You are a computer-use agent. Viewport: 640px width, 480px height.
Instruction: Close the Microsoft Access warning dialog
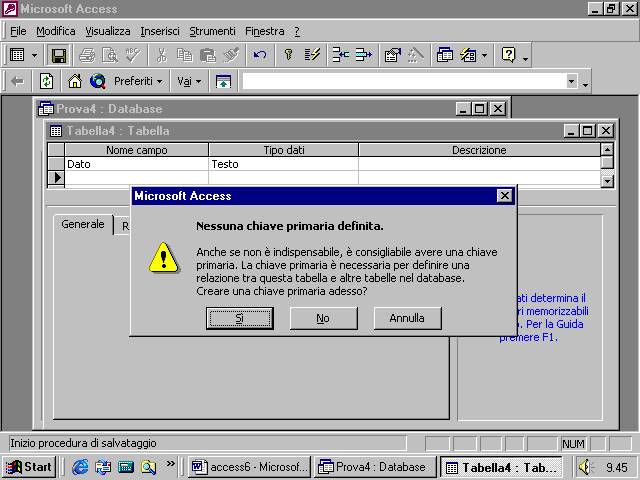click(x=504, y=196)
